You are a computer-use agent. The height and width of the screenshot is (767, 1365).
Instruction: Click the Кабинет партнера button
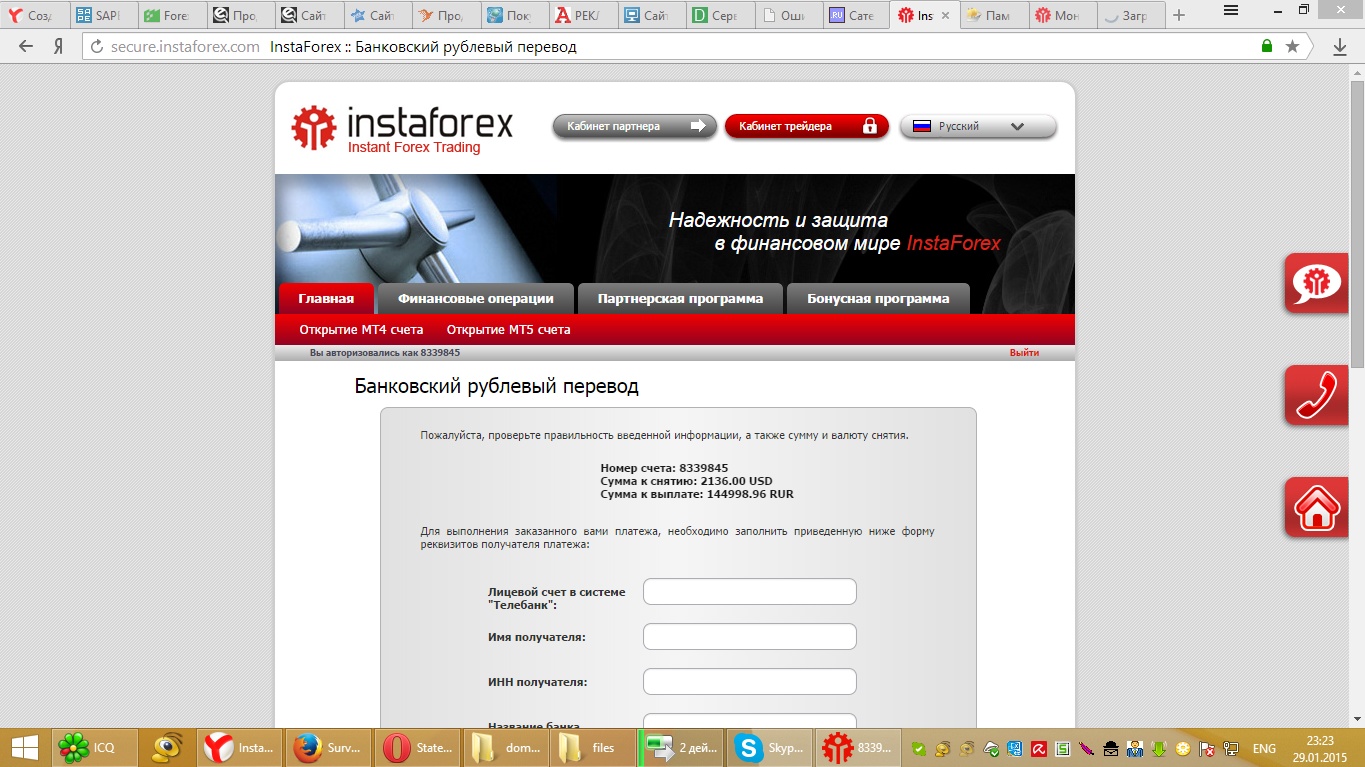pos(634,127)
